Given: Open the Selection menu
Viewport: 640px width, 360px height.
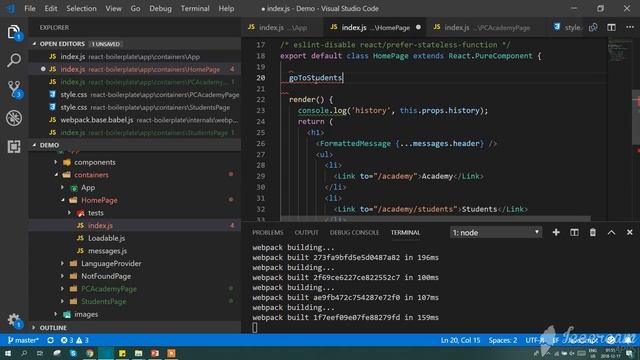Looking at the screenshot, I should click(x=81, y=8).
